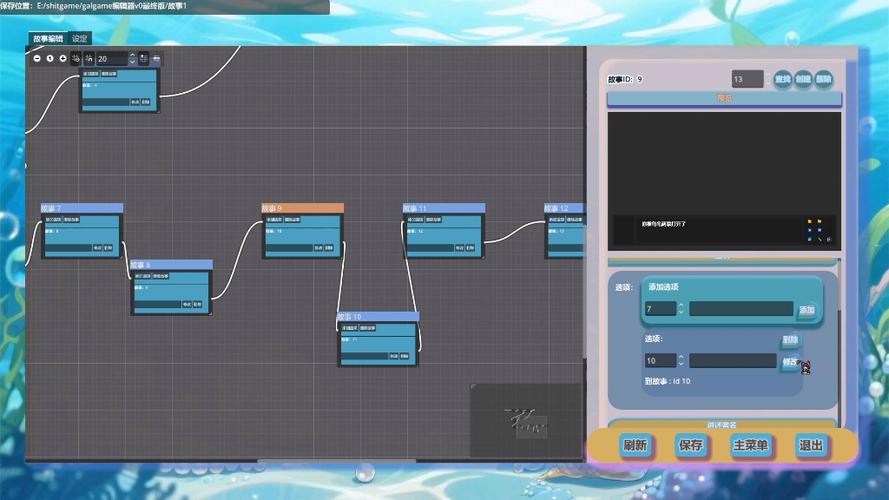Click the last bottom button of 故事 8 node

(x=197, y=304)
